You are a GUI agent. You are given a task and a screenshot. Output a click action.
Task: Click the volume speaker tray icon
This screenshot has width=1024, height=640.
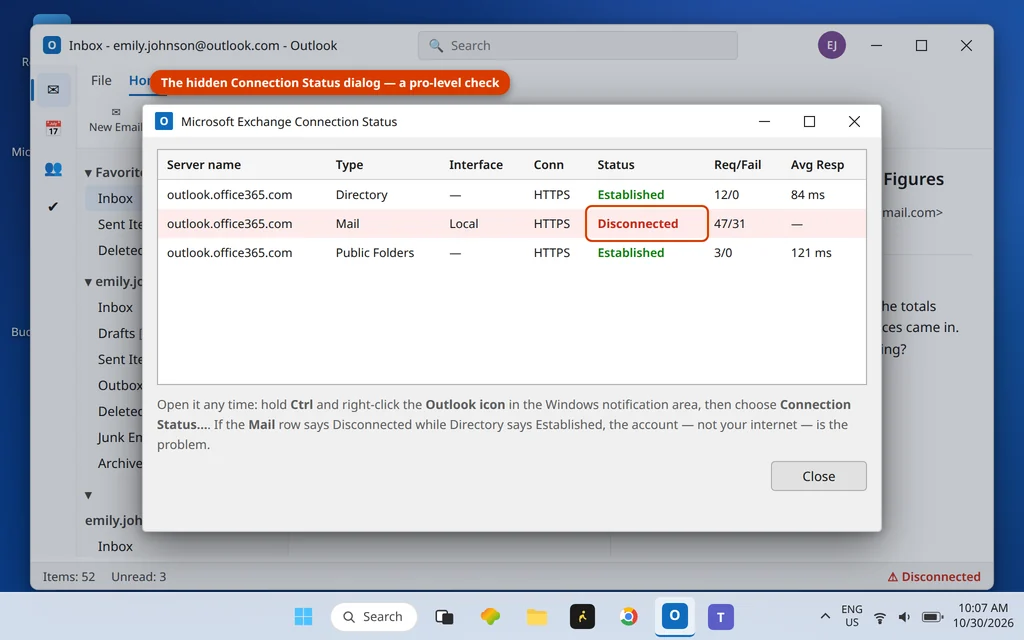[x=904, y=617]
